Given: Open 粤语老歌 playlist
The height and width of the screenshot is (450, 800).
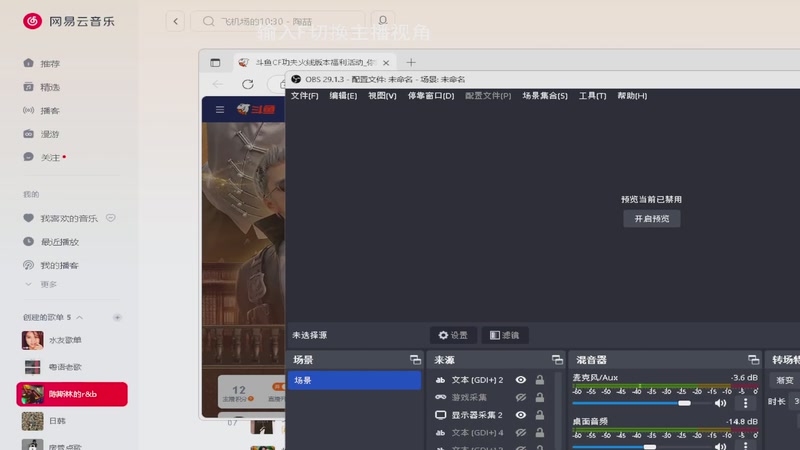Looking at the screenshot, I should tap(71, 367).
